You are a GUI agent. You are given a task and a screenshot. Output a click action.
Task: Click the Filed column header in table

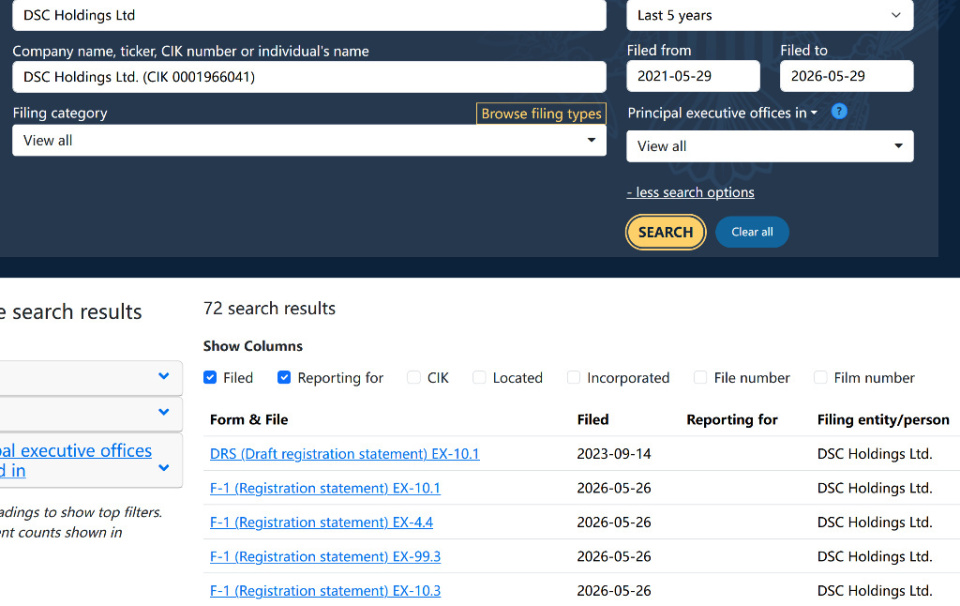(x=593, y=419)
